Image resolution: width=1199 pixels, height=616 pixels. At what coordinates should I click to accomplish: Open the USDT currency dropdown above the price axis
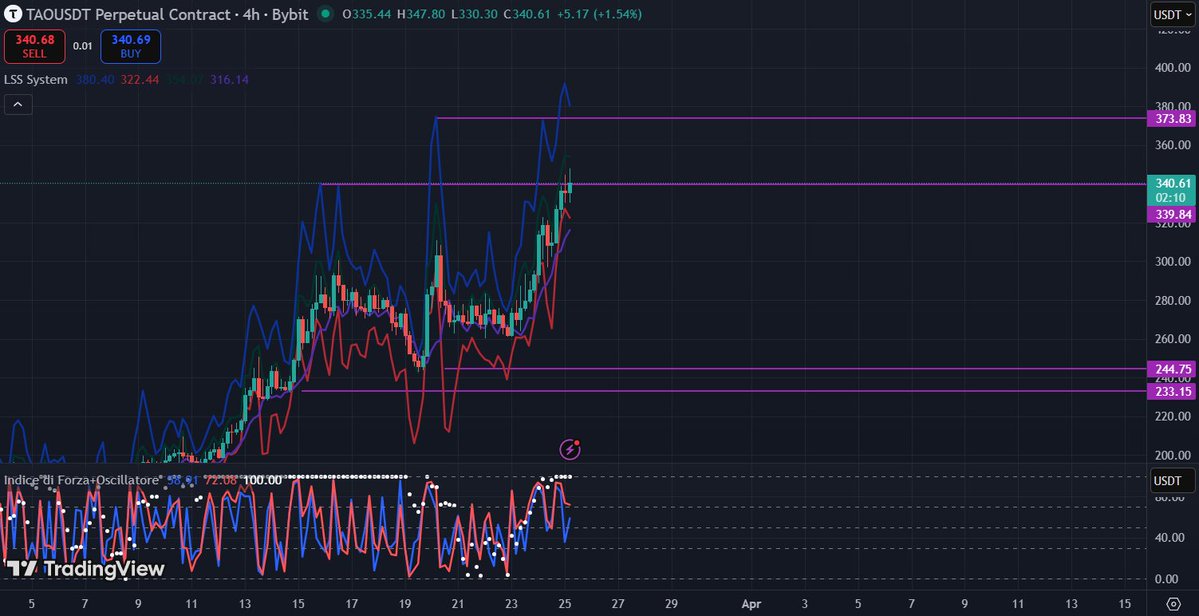click(1172, 15)
